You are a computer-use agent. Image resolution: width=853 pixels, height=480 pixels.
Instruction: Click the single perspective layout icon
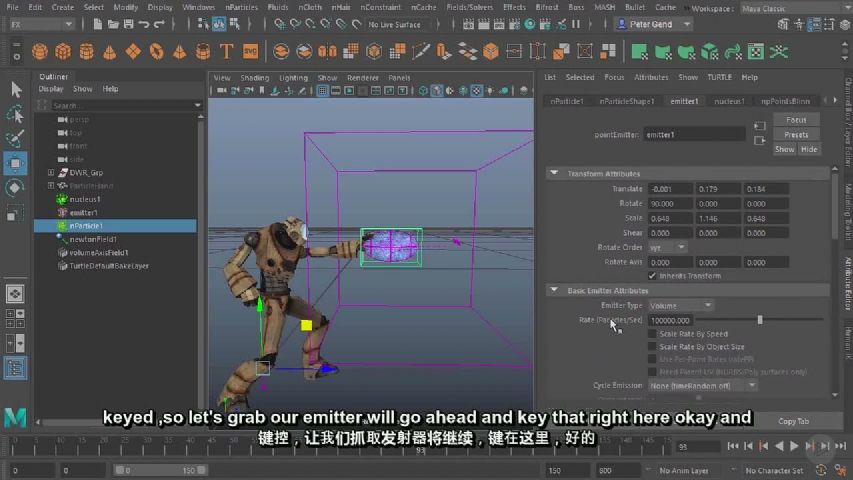(15, 294)
